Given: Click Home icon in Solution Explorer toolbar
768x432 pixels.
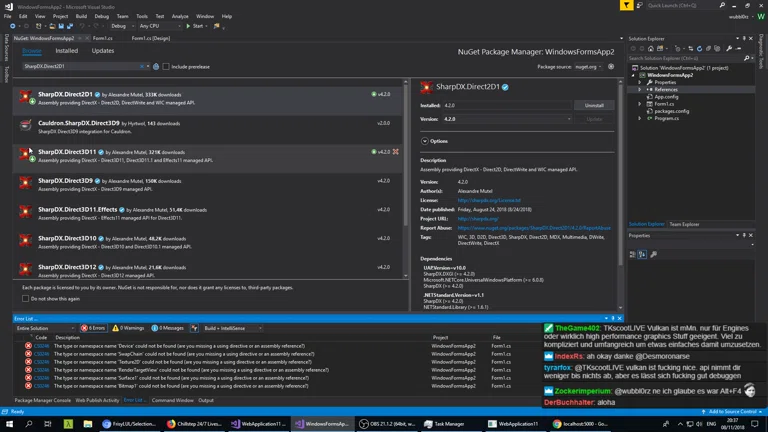Looking at the screenshot, I should point(650,48).
